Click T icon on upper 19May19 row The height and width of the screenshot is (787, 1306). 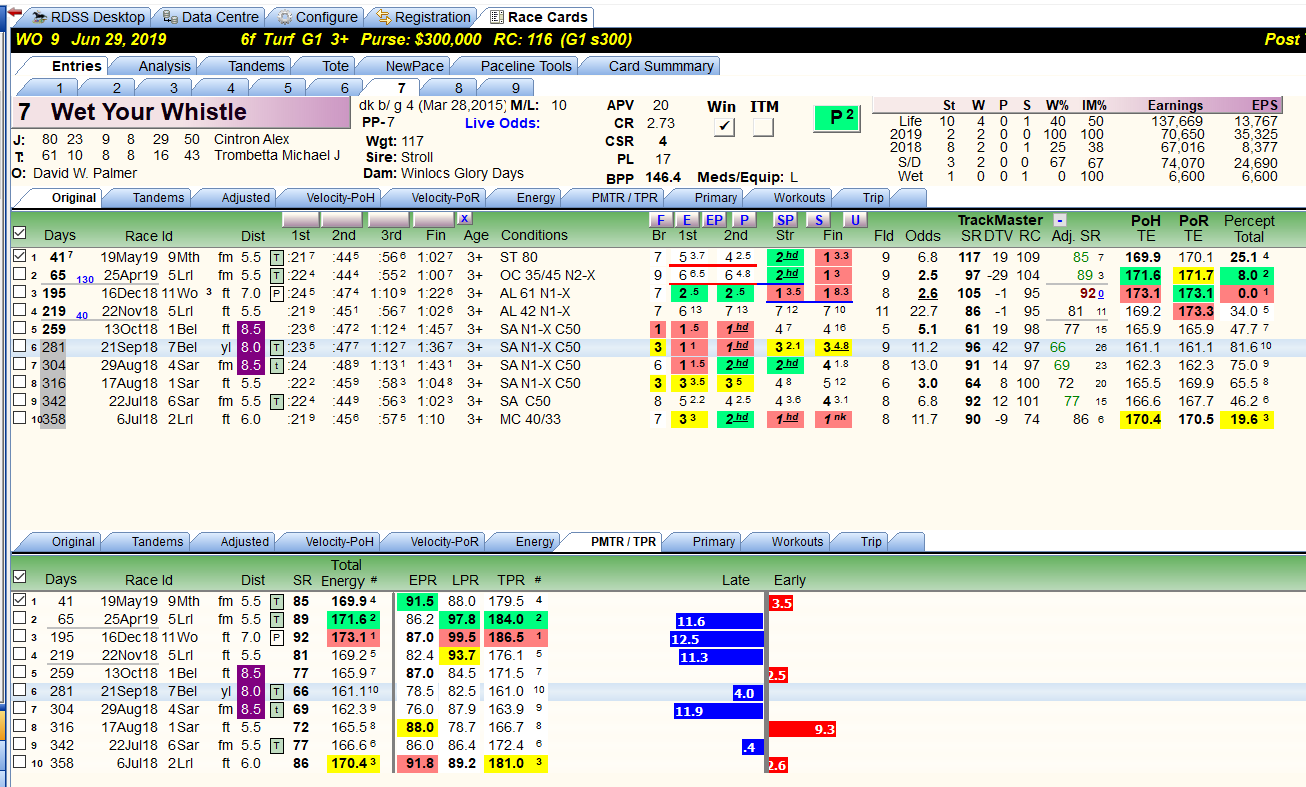coord(277,257)
